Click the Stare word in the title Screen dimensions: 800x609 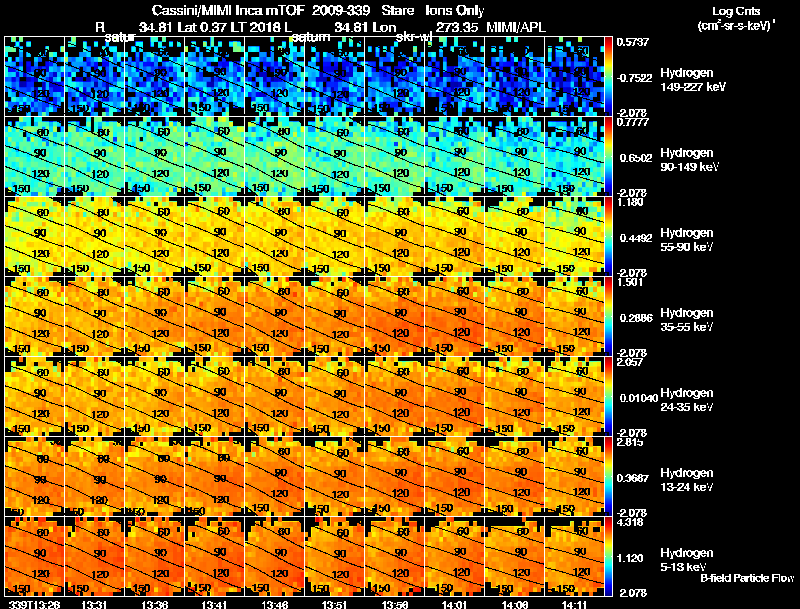click(397, 10)
